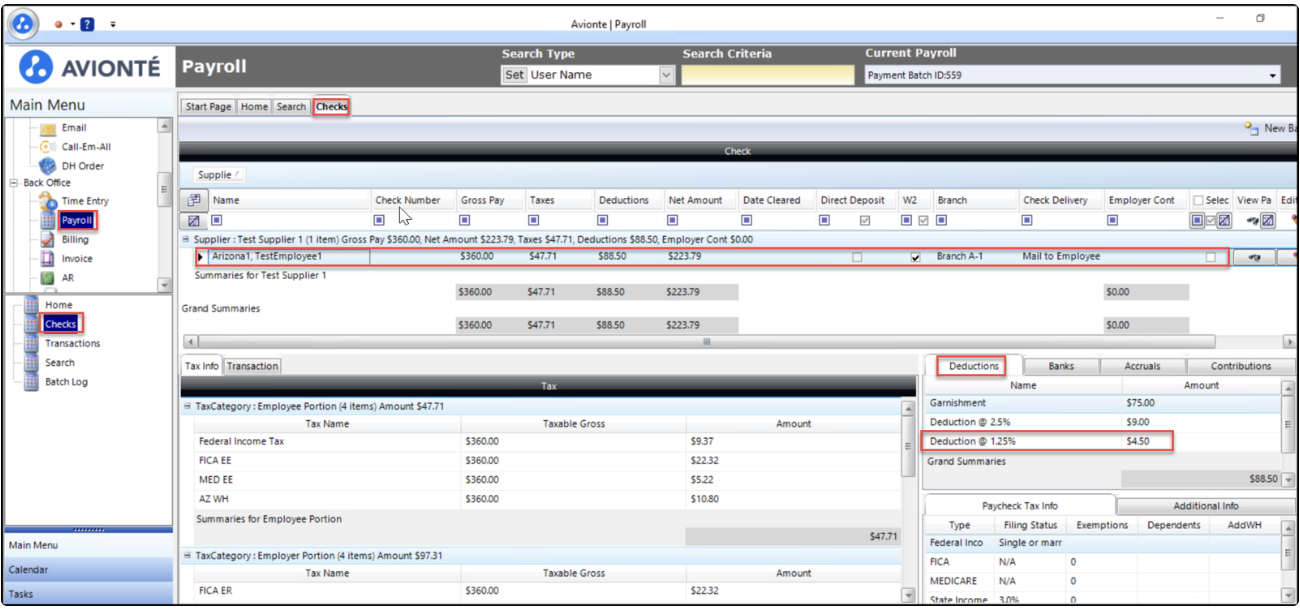Click the clear filters icon in grid

194,220
